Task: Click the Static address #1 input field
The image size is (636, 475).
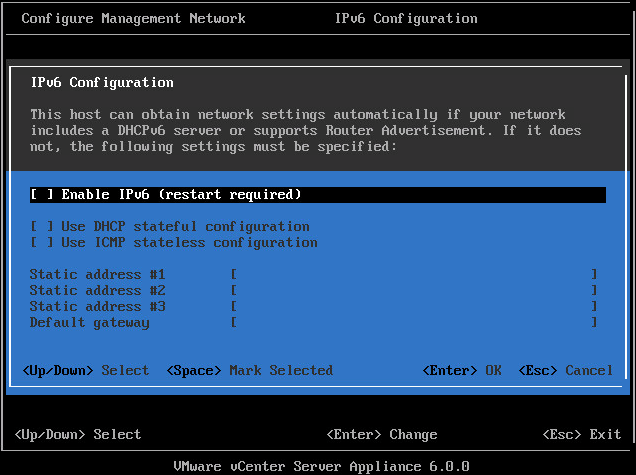Action: pyautogui.click(x=414, y=275)
